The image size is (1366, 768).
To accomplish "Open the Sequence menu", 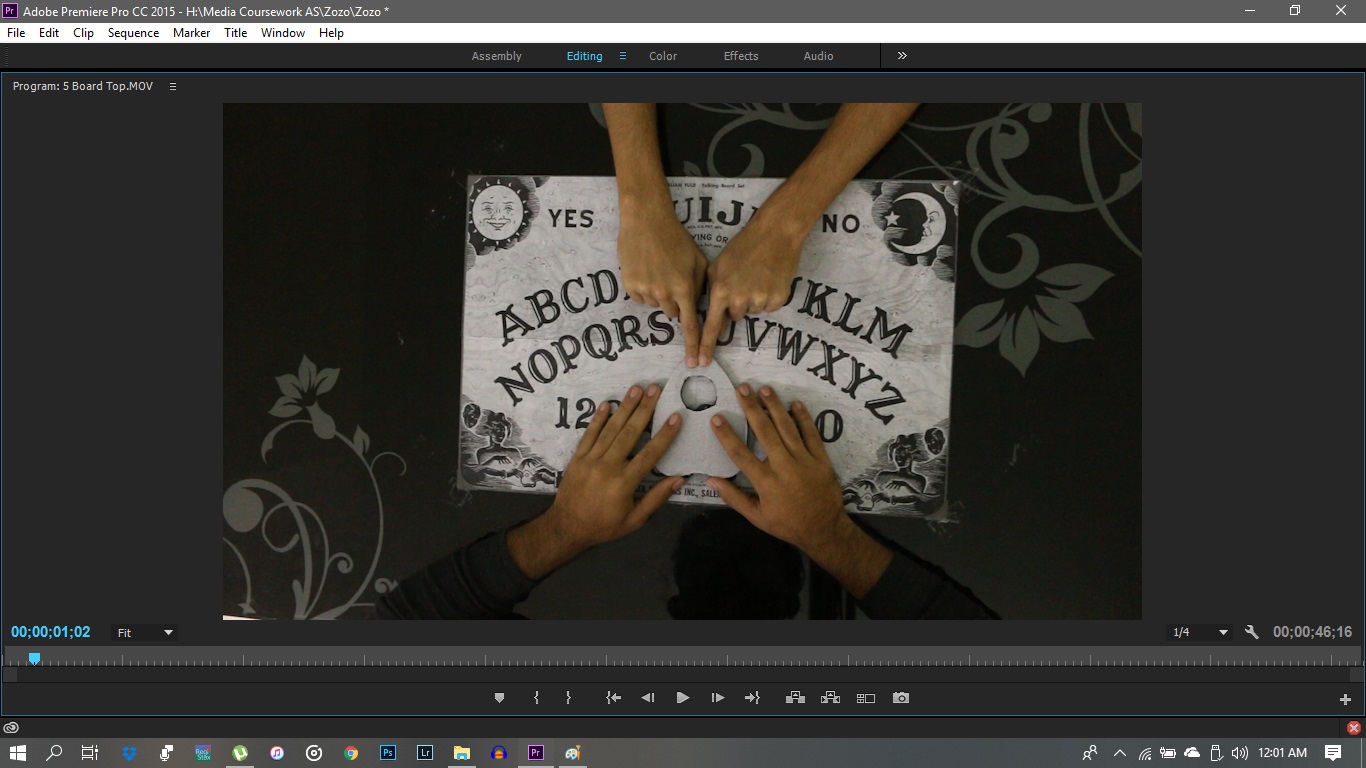I will tap(133, 33).
